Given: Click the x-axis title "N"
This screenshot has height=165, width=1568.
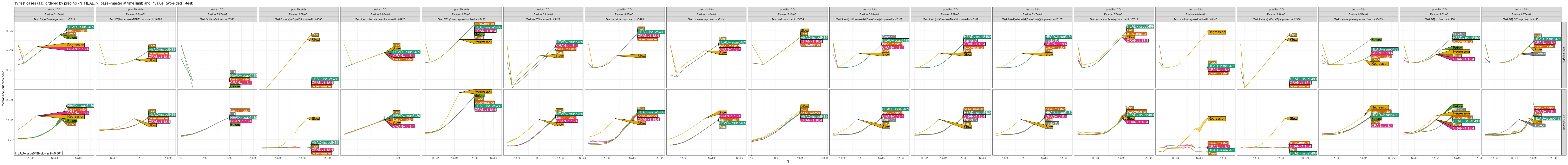Looking at the screenshot, I should click(788, 161).
